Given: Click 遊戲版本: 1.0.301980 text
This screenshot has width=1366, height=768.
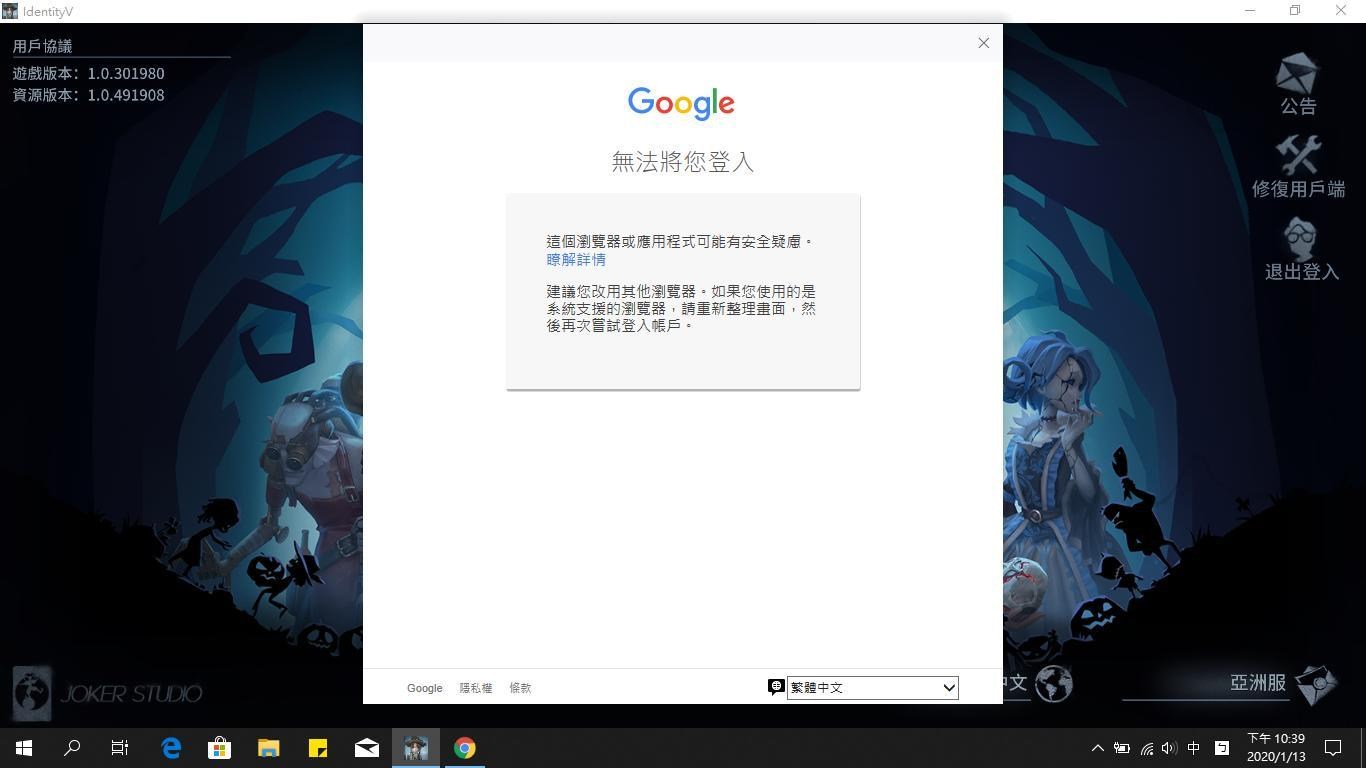Looking at the screenshot, I should [x=88, y=73].
